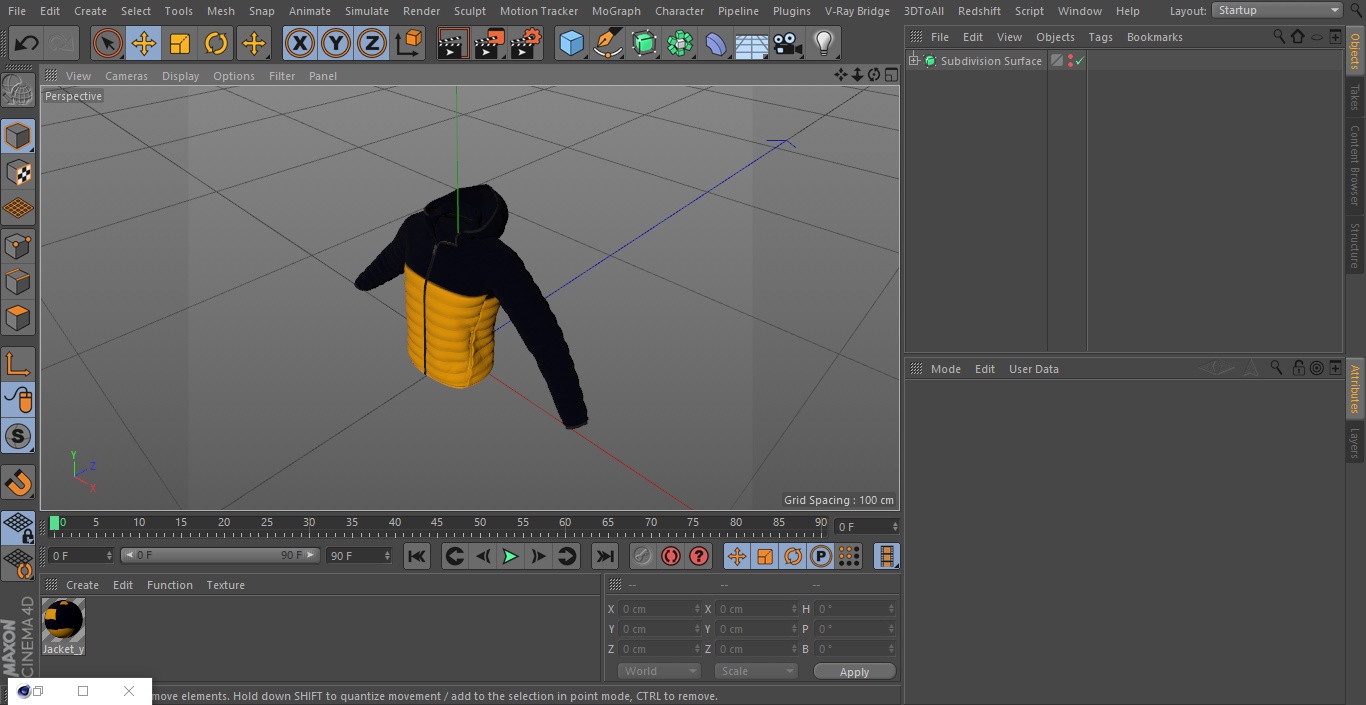Screen dimensions: 1366x705
Task: Lock the Attribute Manager element
Action: [1298, 368]
